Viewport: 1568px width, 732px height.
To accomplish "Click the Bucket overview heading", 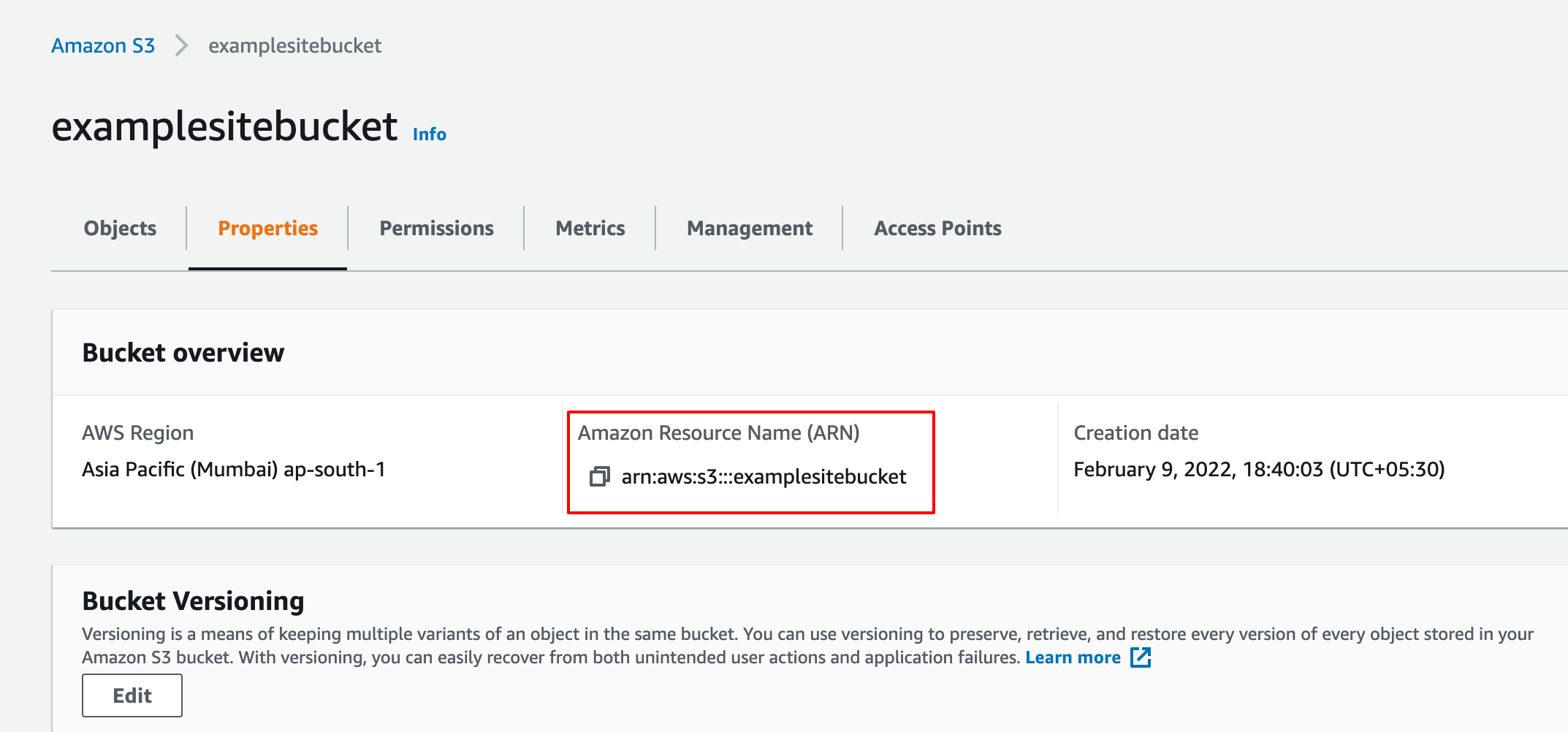I will (183, 353).
